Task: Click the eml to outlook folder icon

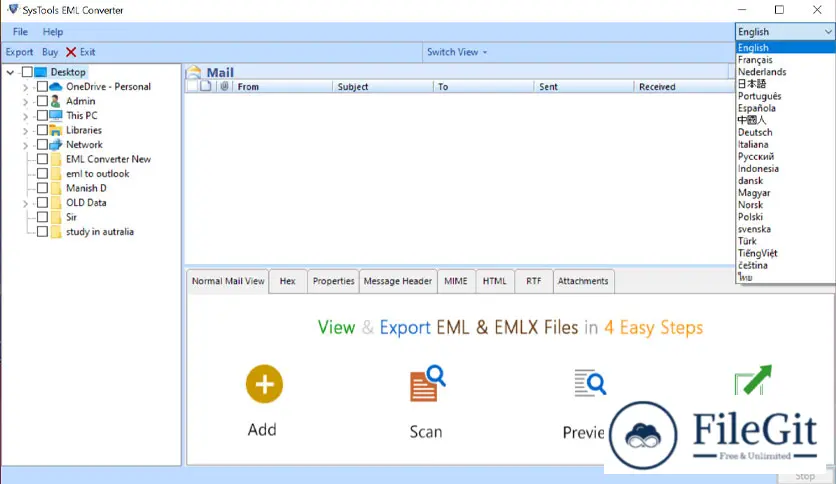Action: 56,173
